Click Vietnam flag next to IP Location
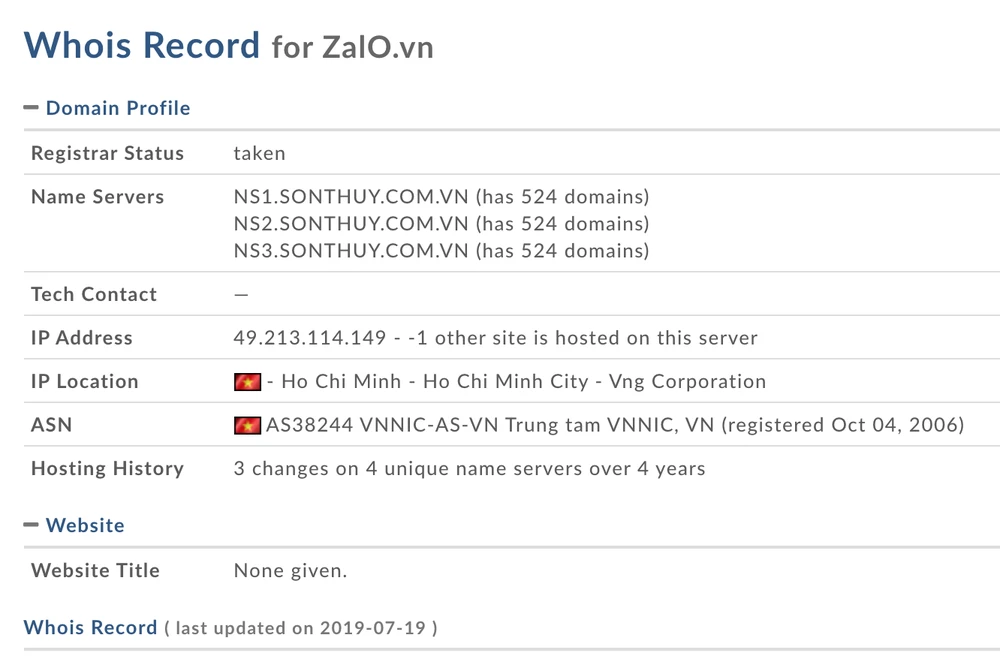This screenshot has width=1000, height=662. click(x=247, y=382)
